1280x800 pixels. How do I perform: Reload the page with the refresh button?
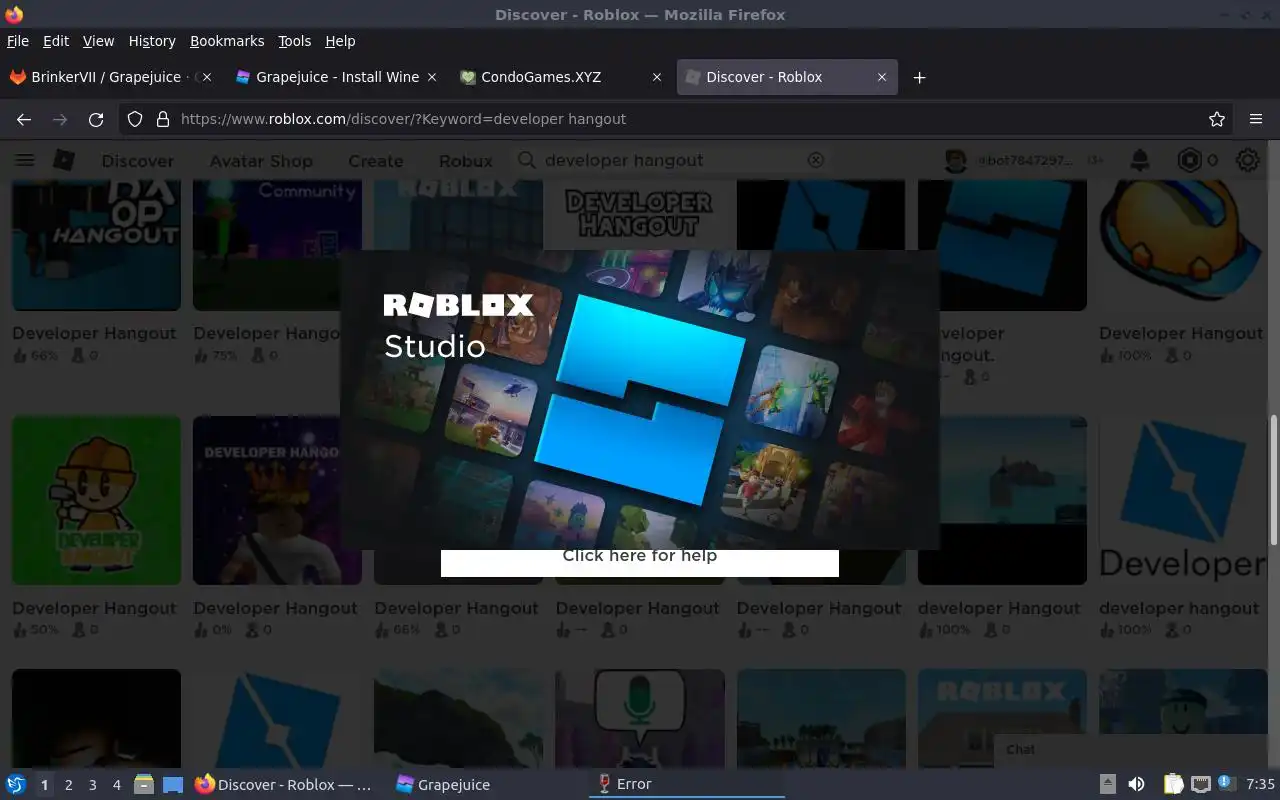coord(96,119)
